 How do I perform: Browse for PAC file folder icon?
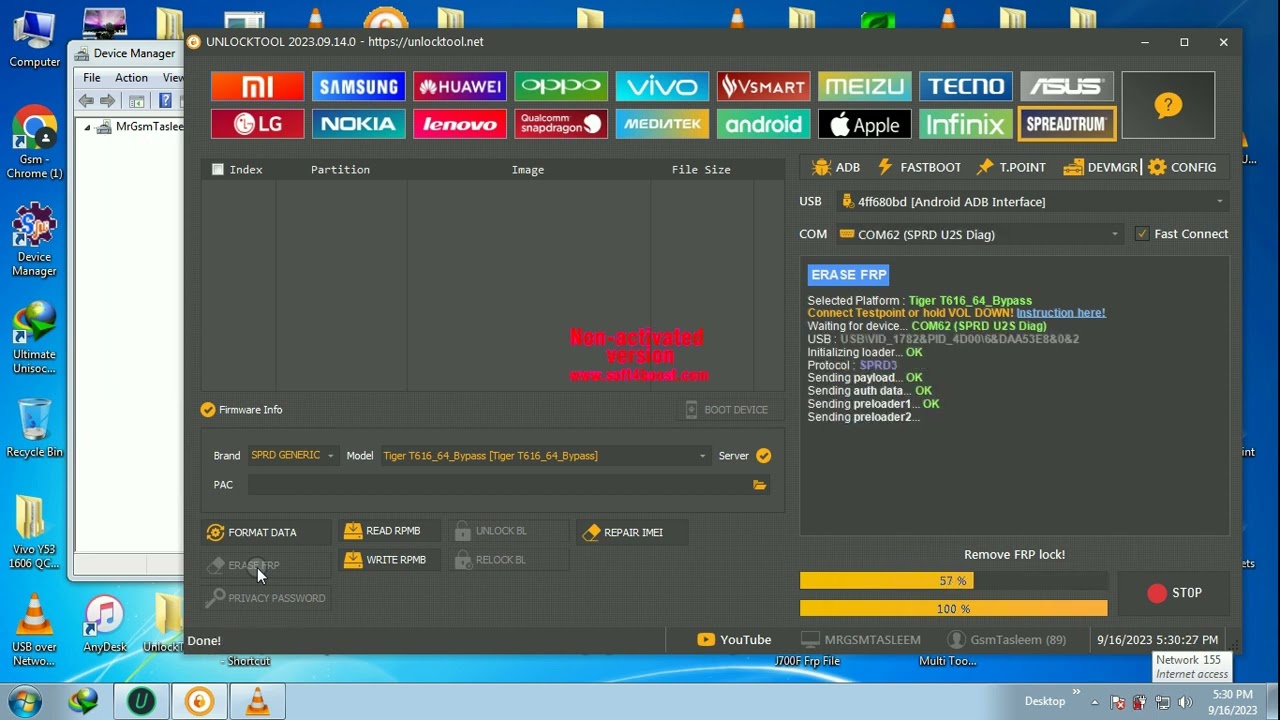pyautogui.click(x=760, y=485)
